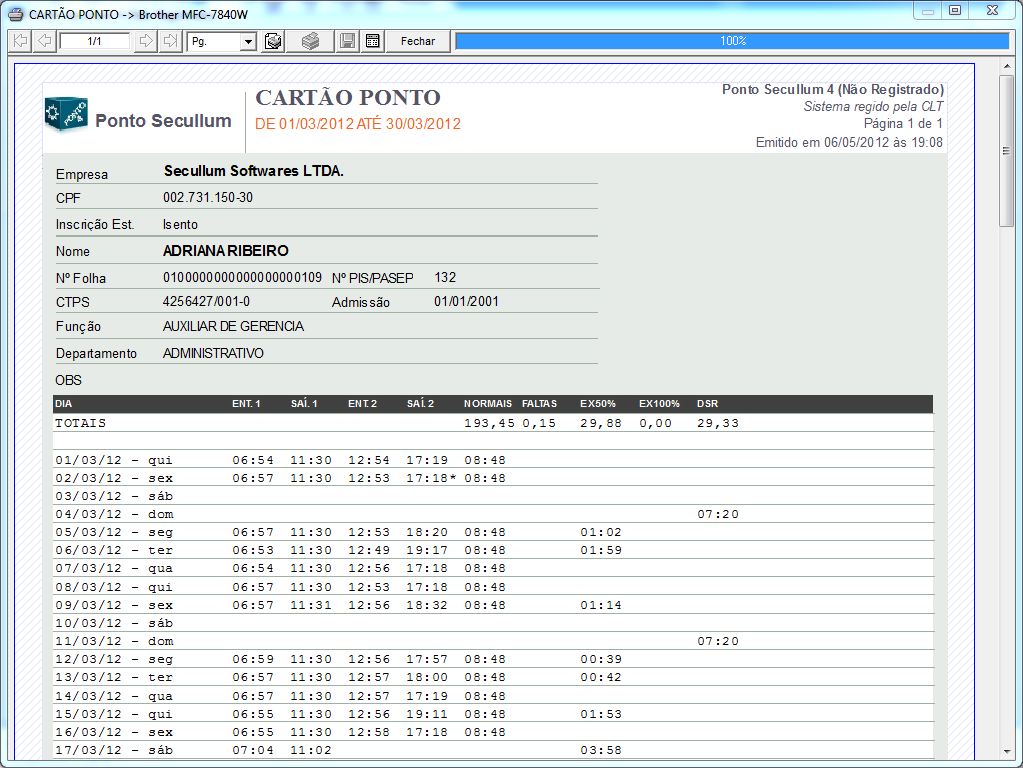Viewport: 1023px width, 768px height.
Task: Click Nº Folha value 01000000000000000109
Action: (x=242, y=278)
